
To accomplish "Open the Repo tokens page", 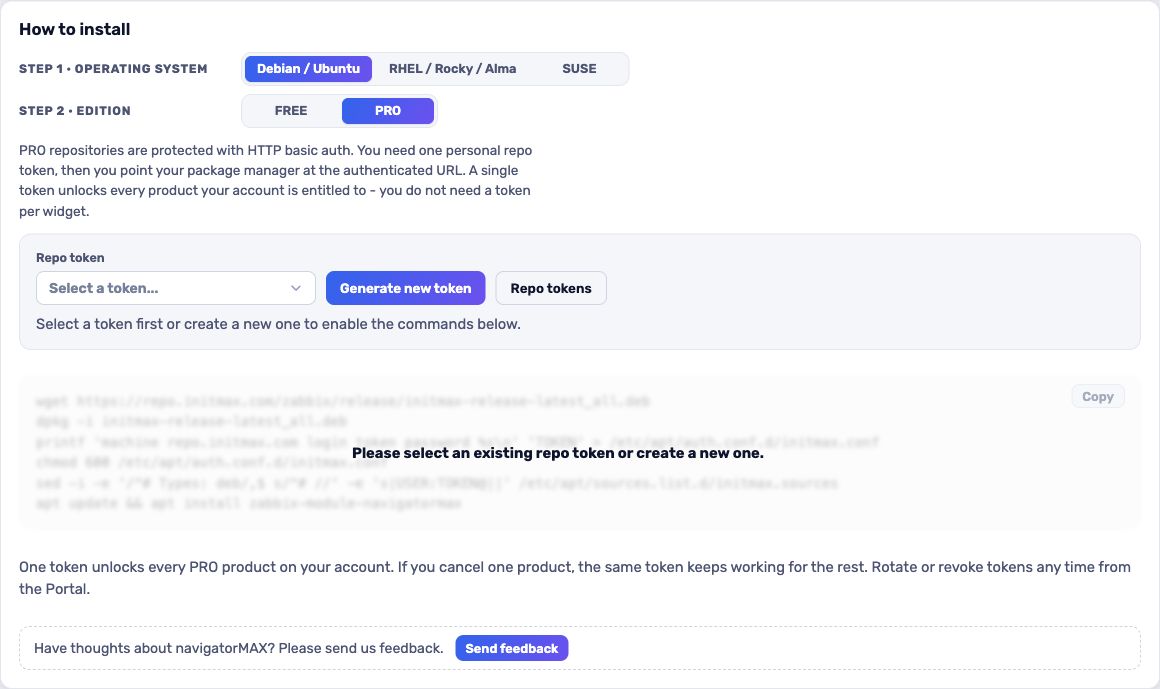I will pyautogui.click(x=551, y=288).
